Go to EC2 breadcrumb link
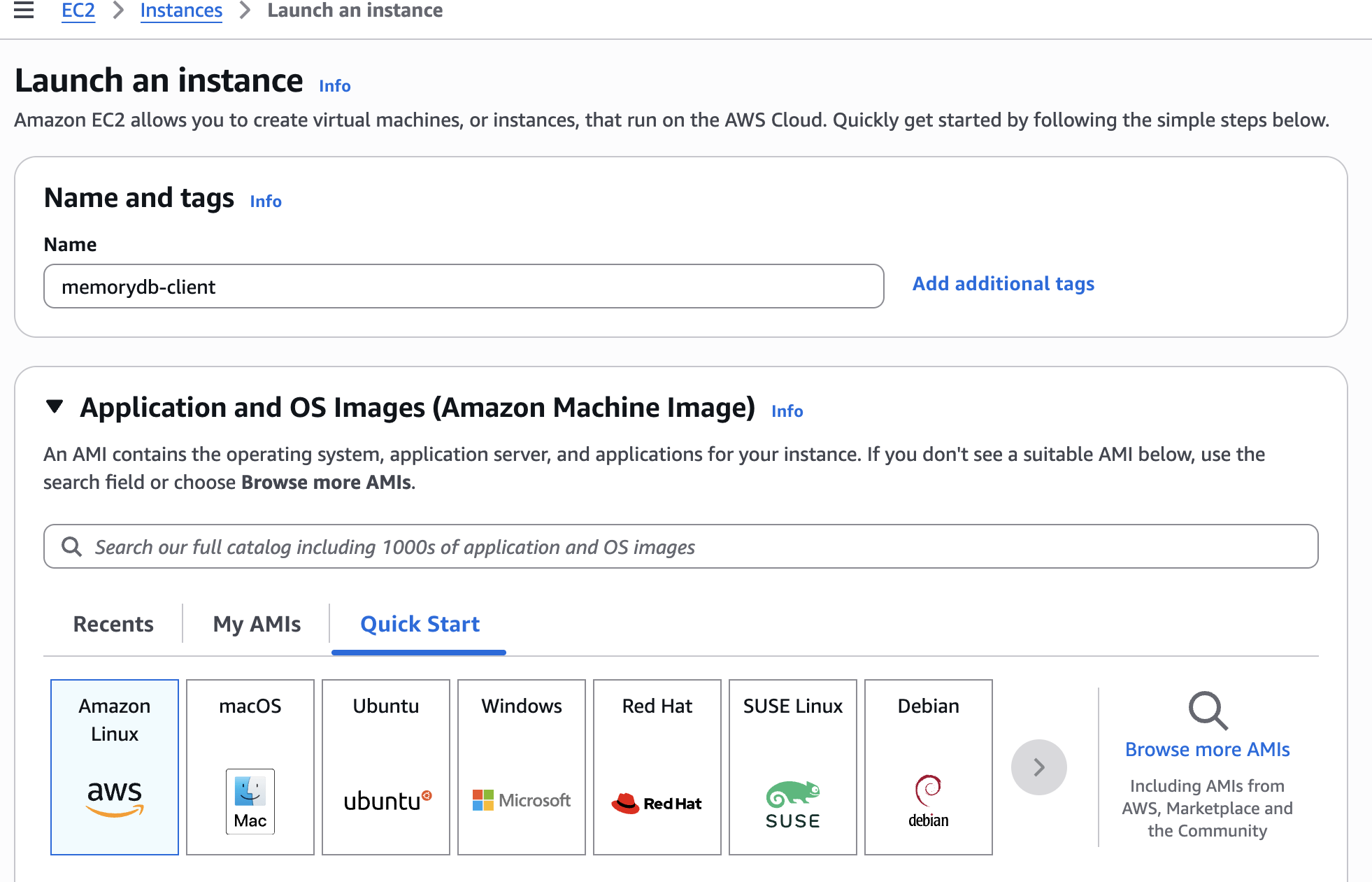This screenshot has height=882, width=1372. pos(78,10)
